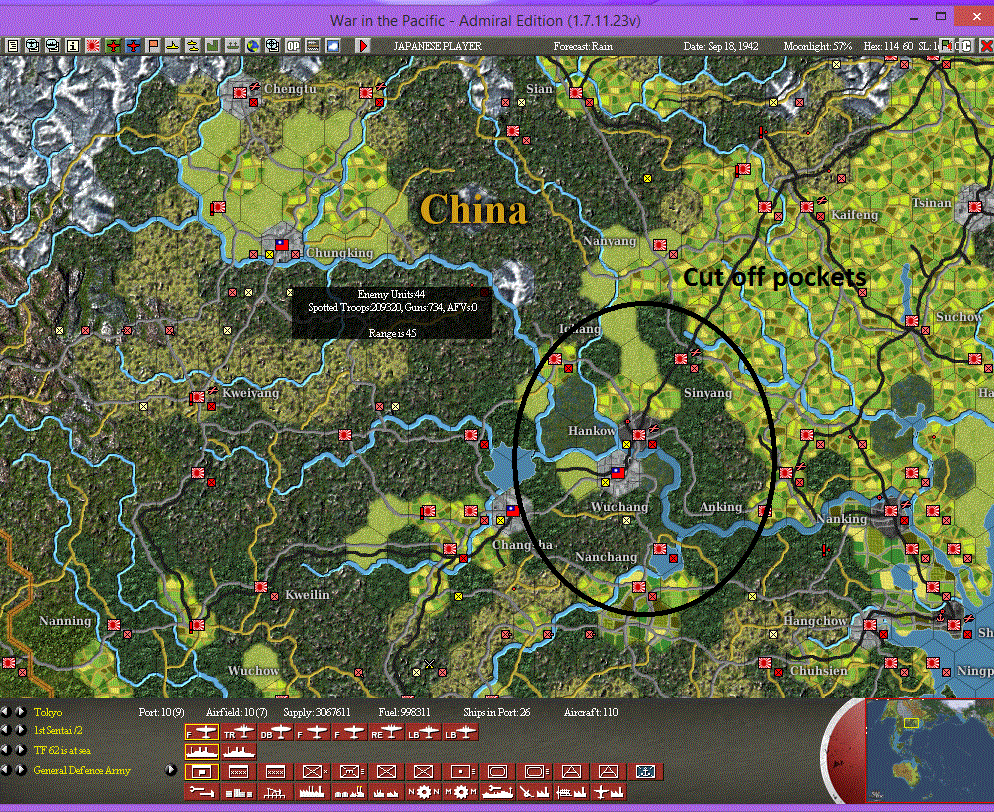
Task: Click the rising sun flag toolbar icon
Action: (93, 46)
